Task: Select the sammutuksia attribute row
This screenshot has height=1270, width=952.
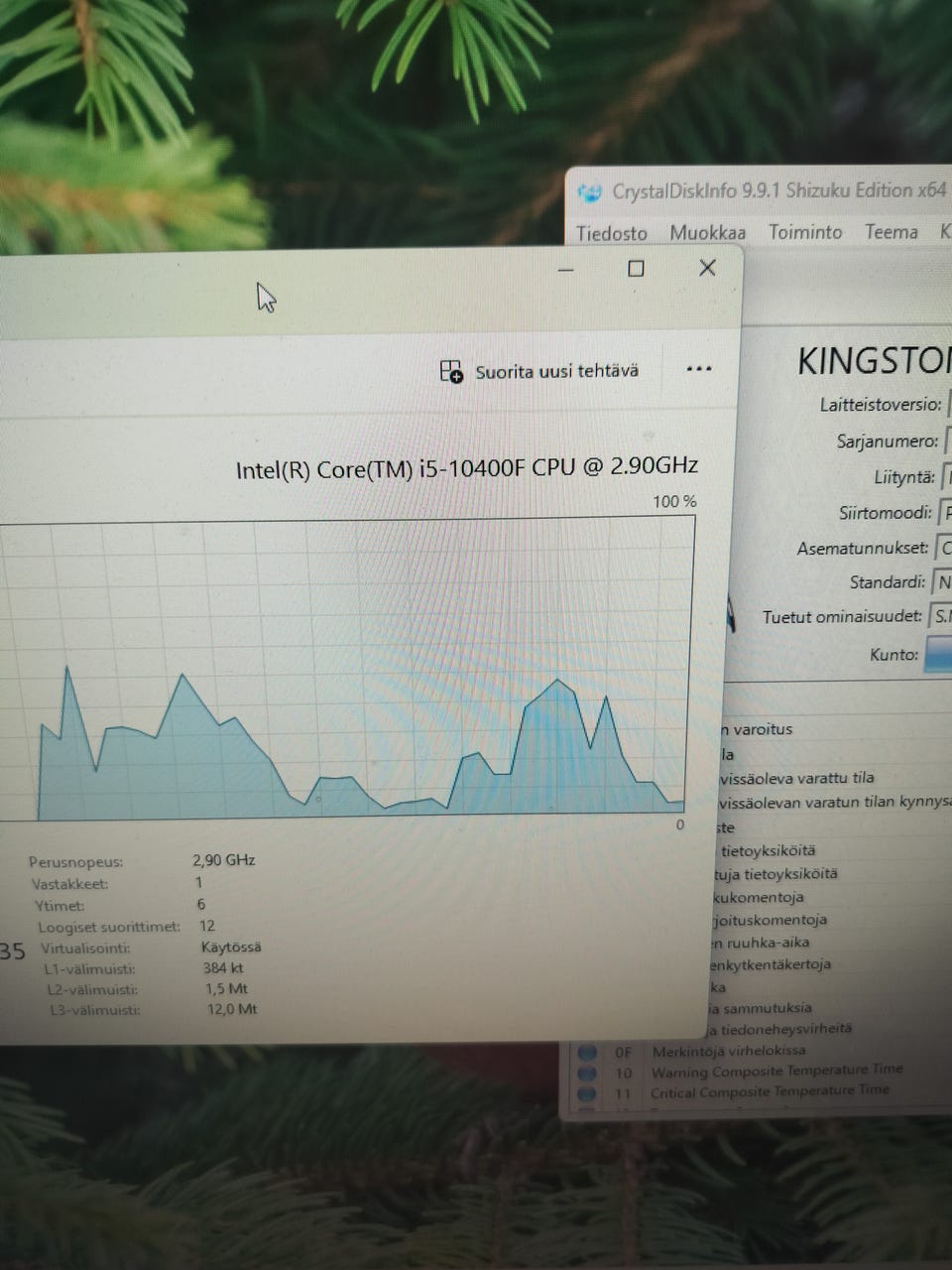Action: tap(831, 1008)
